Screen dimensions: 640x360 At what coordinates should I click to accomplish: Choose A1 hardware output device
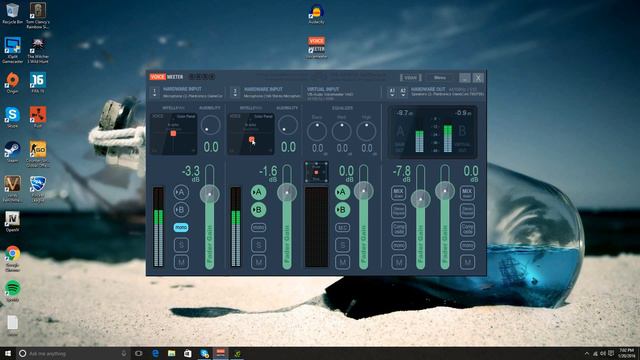pos(392,92)
